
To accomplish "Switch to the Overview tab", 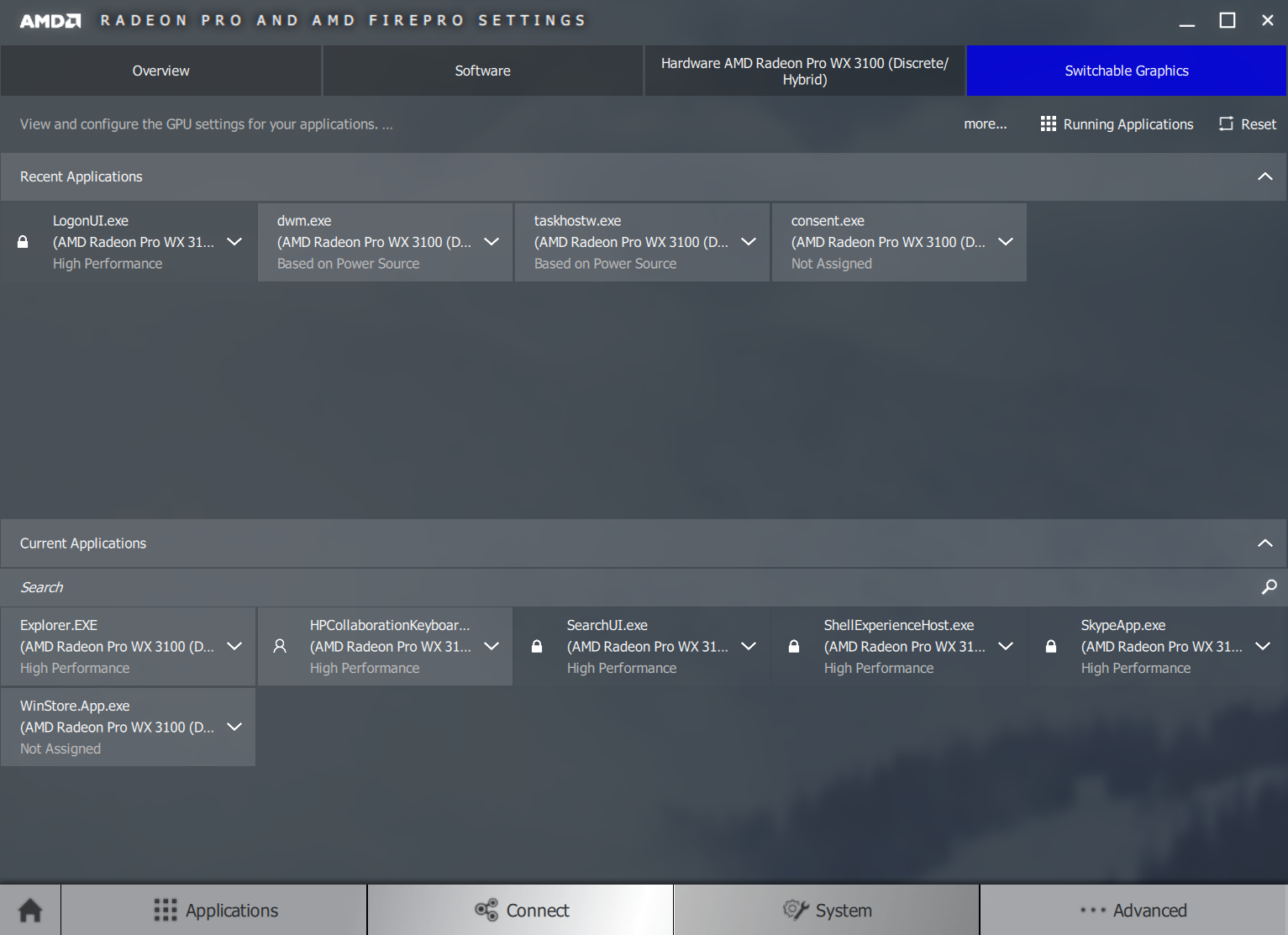I will point(160,71).
